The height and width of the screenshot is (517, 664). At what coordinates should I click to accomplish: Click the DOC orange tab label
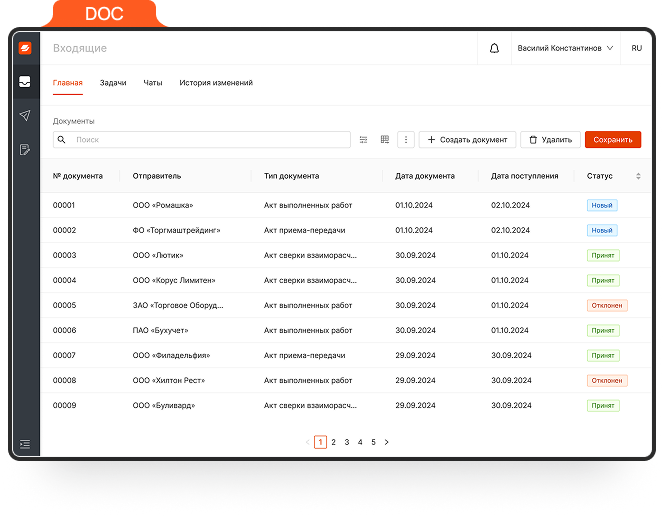pyautogui.click(x=104, y=14)
